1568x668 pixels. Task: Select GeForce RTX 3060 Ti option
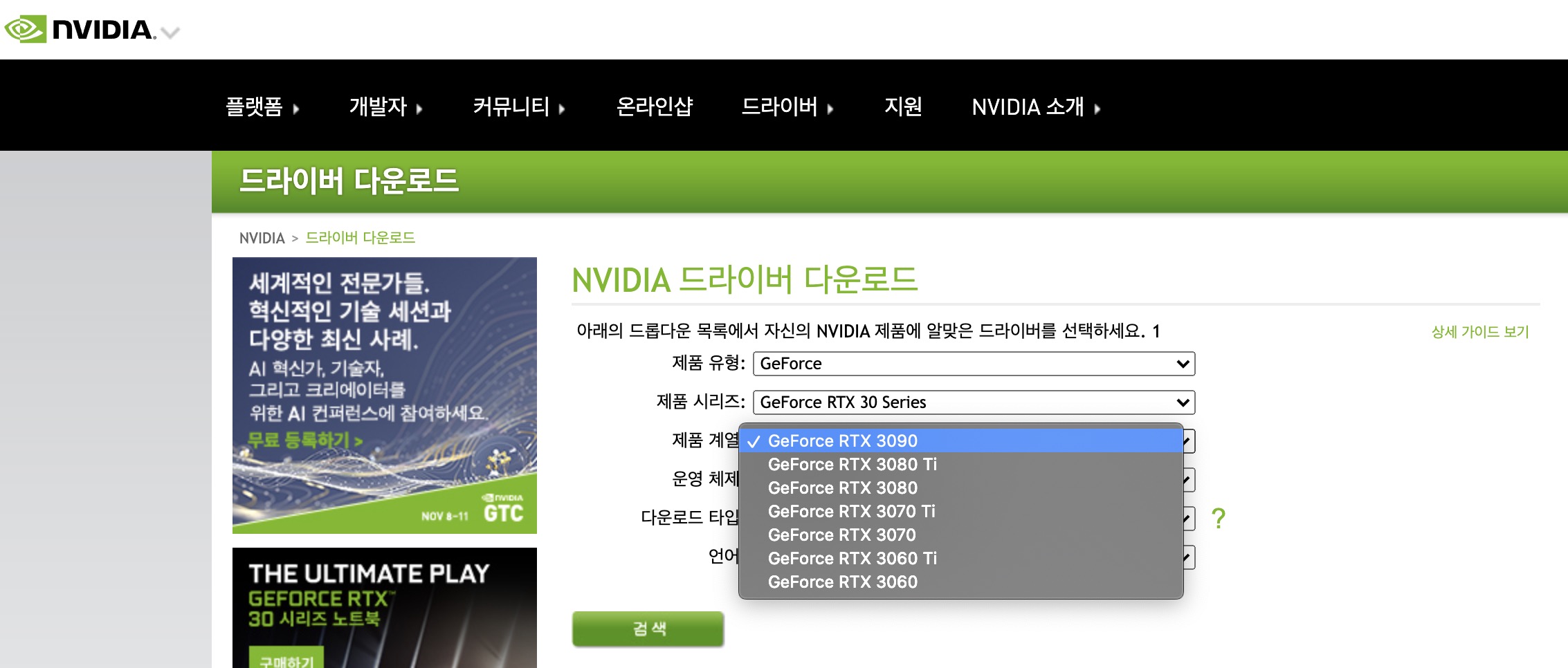[960, 558]
